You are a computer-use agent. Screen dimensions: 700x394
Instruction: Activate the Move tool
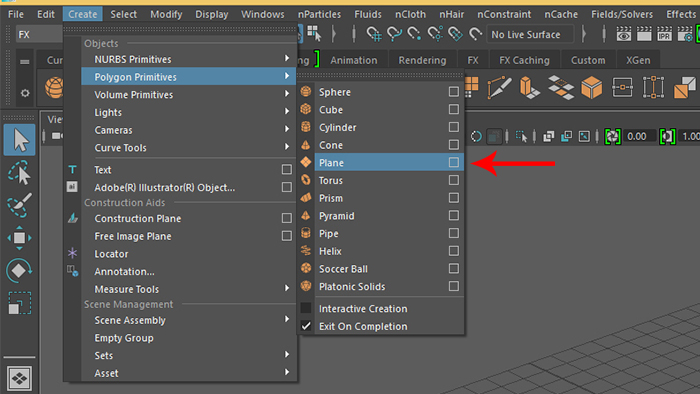click(x=20, y=237)
